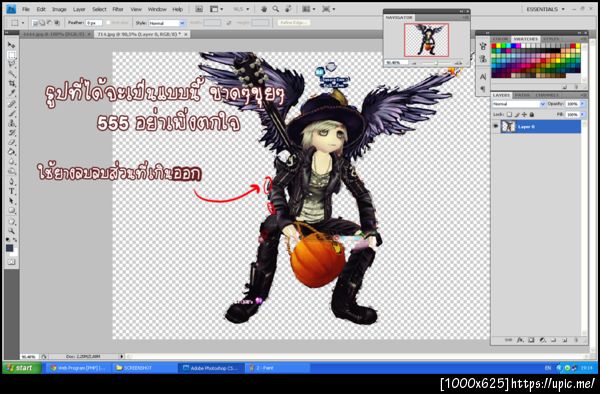Toggle Quick Mask mode
600x394 pixels.
click(11, 262)
